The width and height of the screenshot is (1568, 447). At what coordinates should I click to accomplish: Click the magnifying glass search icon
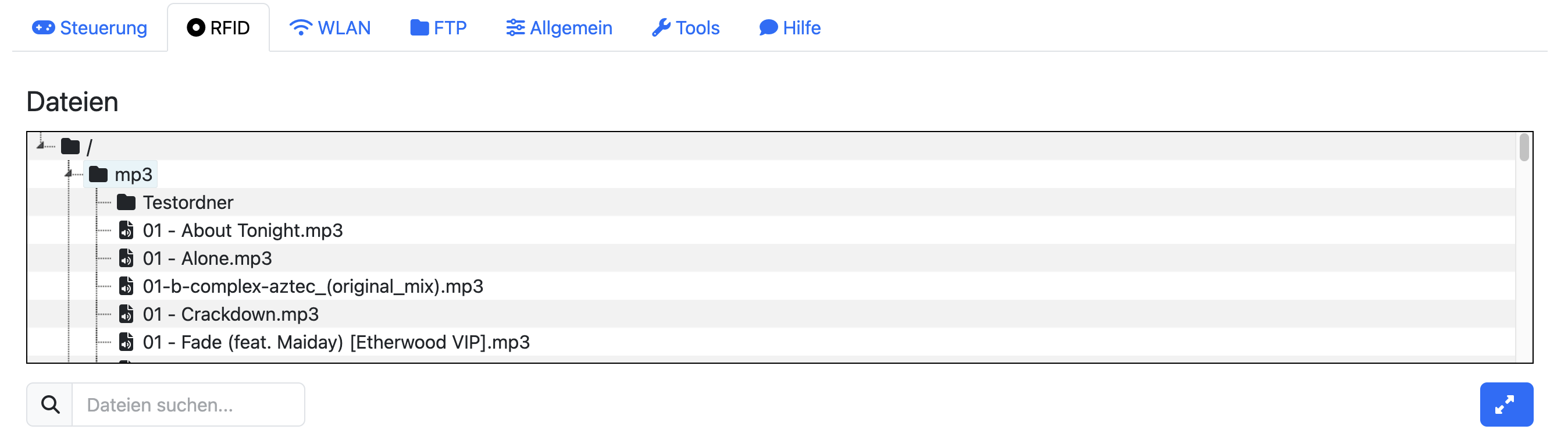click(x=50, y=405)
